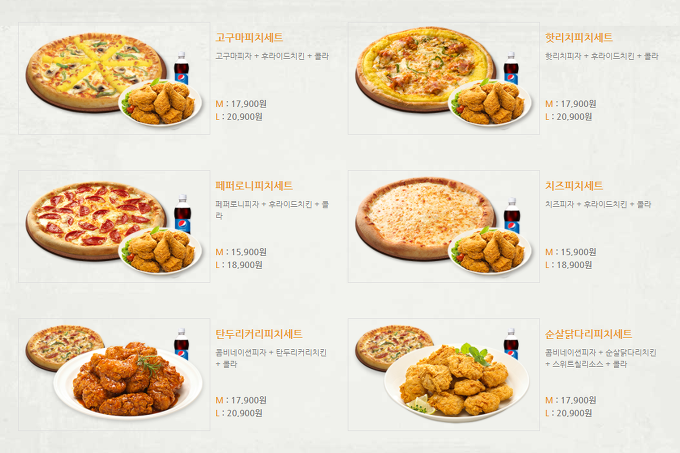
Task: Open the 탄두리커리피치세트 title link
Action: tap(258, 334)
